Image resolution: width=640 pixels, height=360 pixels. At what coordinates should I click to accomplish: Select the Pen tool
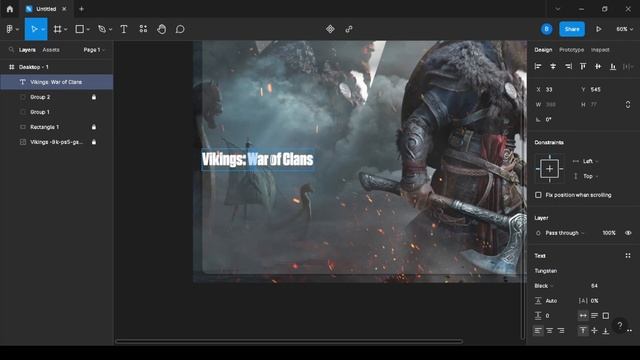[x=102, y=29]
